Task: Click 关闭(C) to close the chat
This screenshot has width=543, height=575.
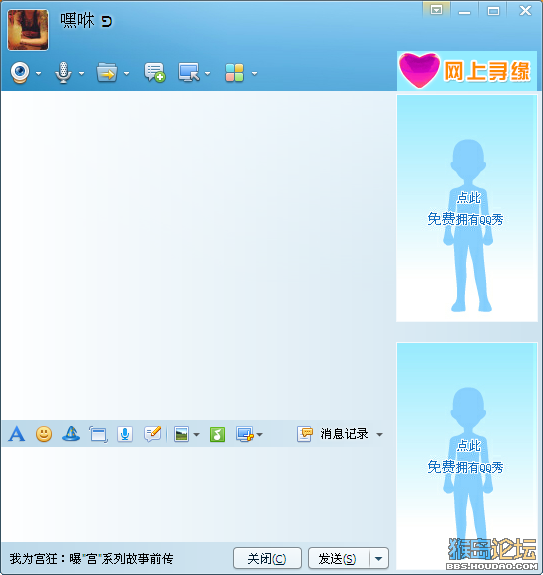Action: [x=267, y=559]
